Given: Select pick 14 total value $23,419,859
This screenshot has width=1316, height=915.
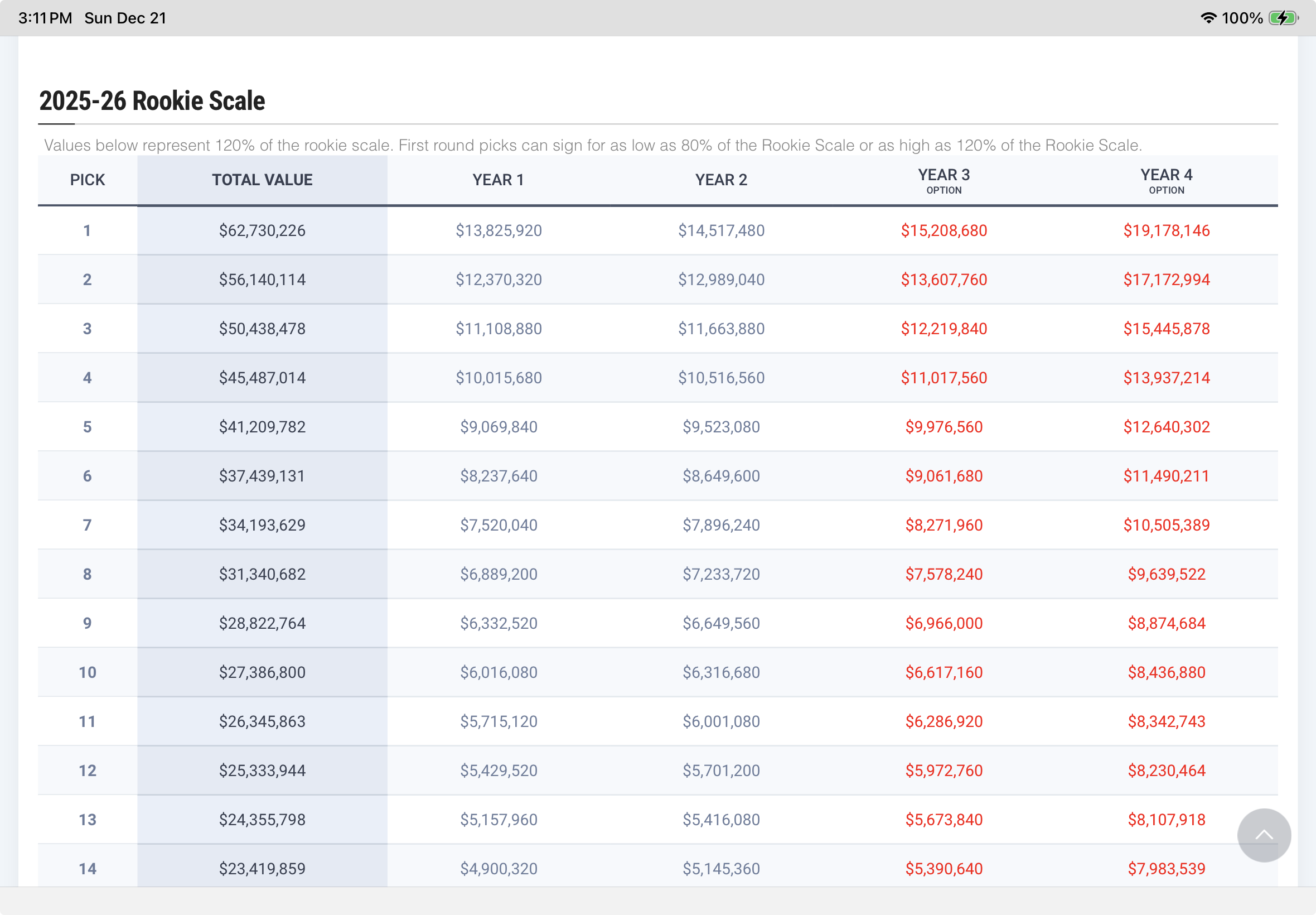Looking at the screenshot, I should [x=262, y=869].
